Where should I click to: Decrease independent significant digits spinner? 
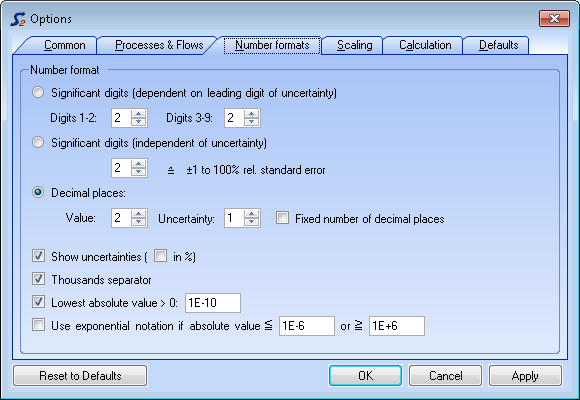(139, 172)
